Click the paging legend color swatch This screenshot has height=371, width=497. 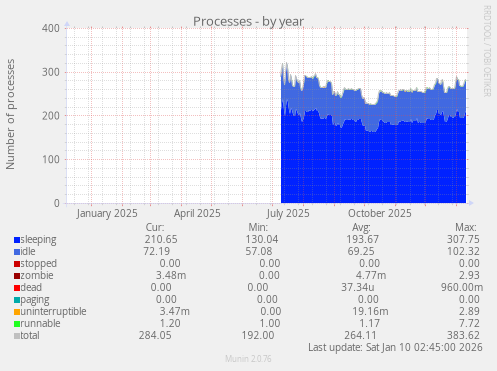click(x=17, y=300)
